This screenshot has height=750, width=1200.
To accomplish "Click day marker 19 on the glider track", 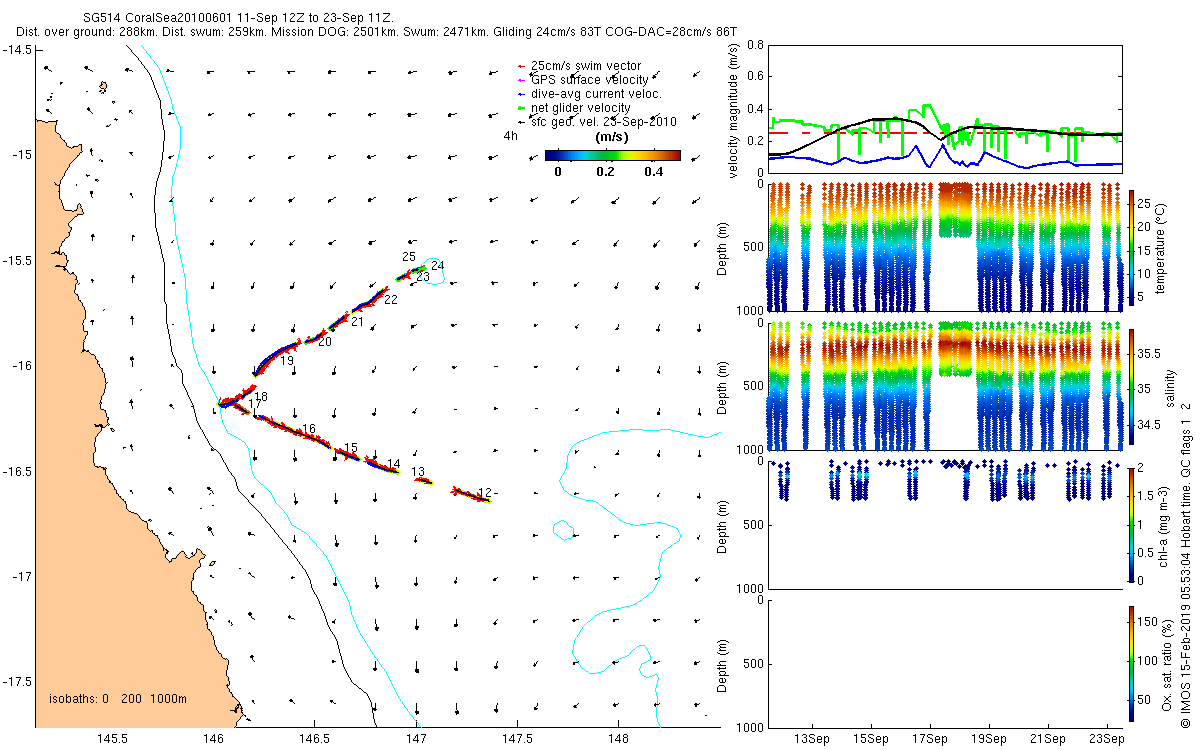I will pyautogui.click(x=287, y=360).
